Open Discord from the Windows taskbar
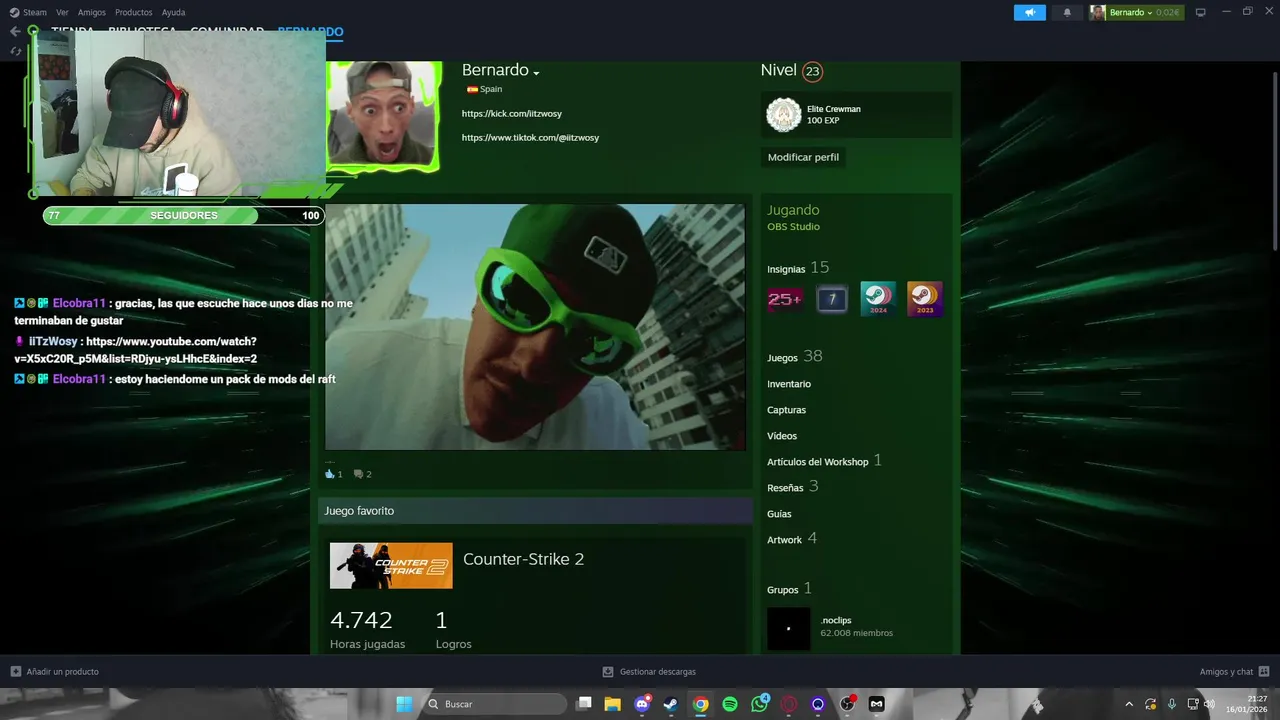The width and height of the screenshot is (1280, 720). pos(642,704)
